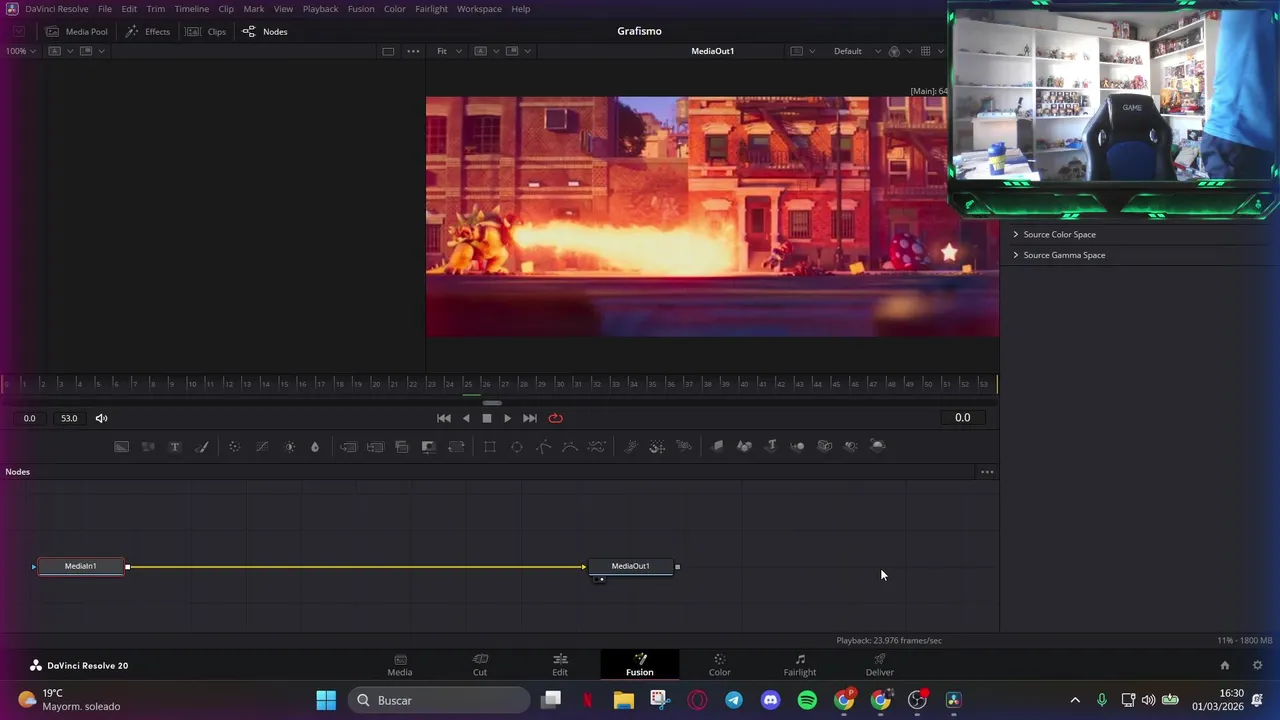Switch to the Fairlight page tab
The image size is (1280, 720).
tap(800, 665)
